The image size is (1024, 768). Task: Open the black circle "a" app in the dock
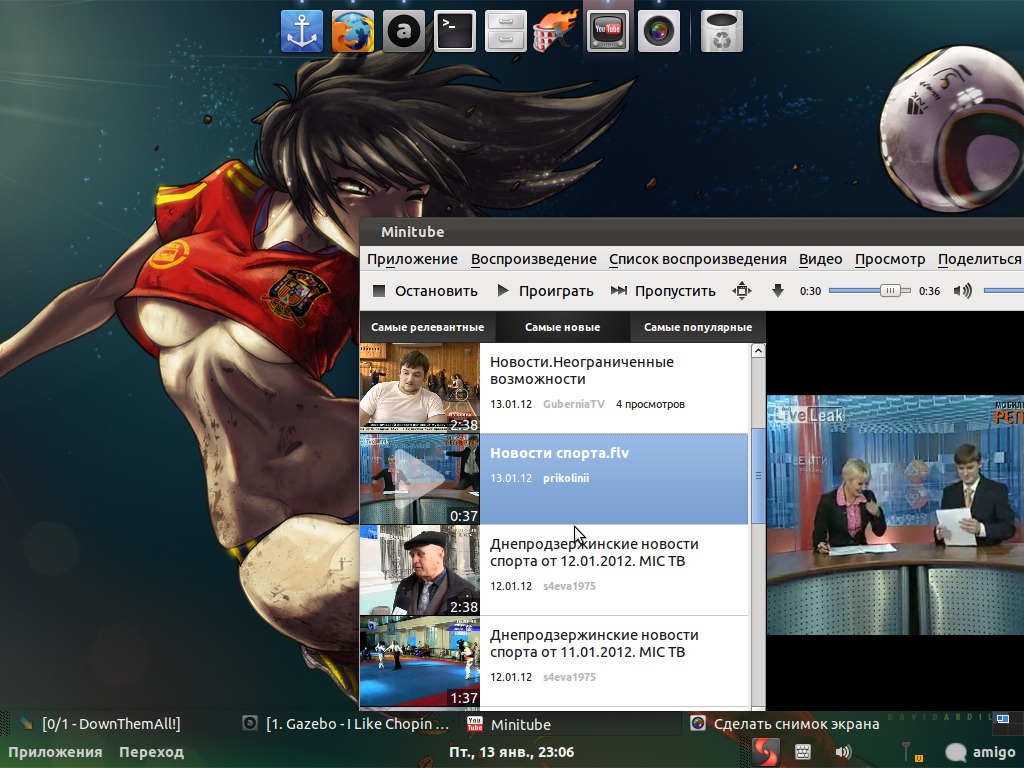[x=404, y=31]
